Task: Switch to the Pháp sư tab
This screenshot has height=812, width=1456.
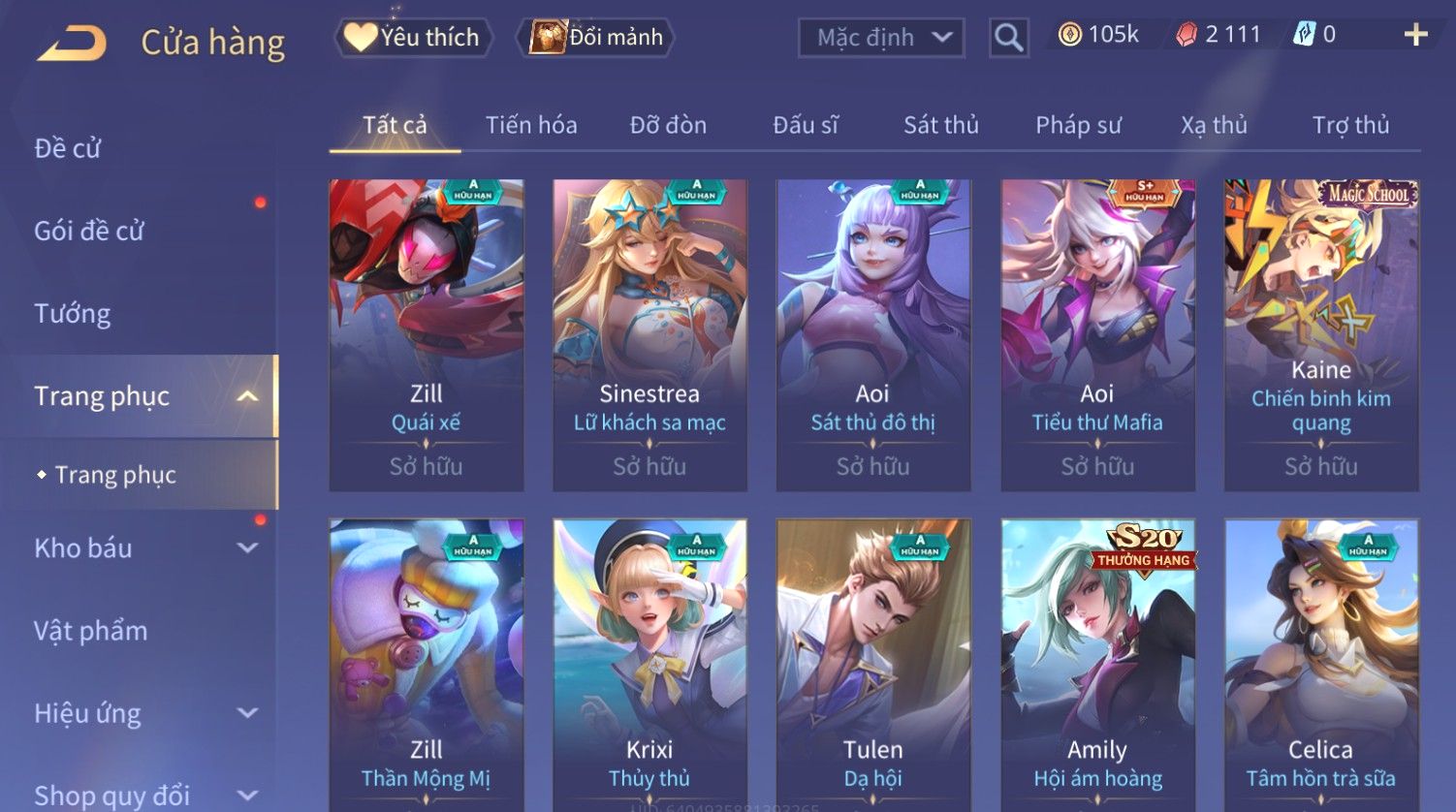Action: [1078, 125]
